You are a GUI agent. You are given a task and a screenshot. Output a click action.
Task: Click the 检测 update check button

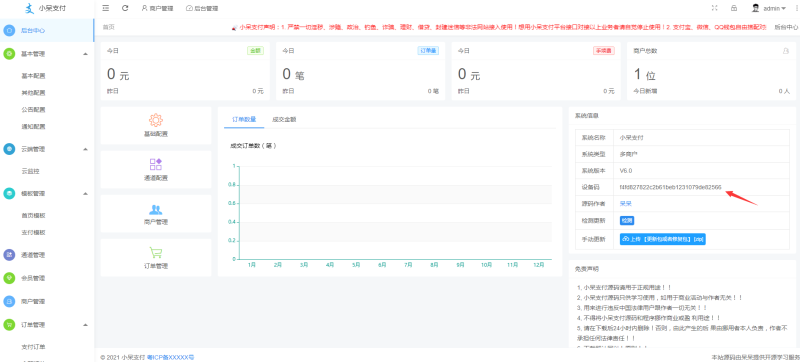point(627,220)
